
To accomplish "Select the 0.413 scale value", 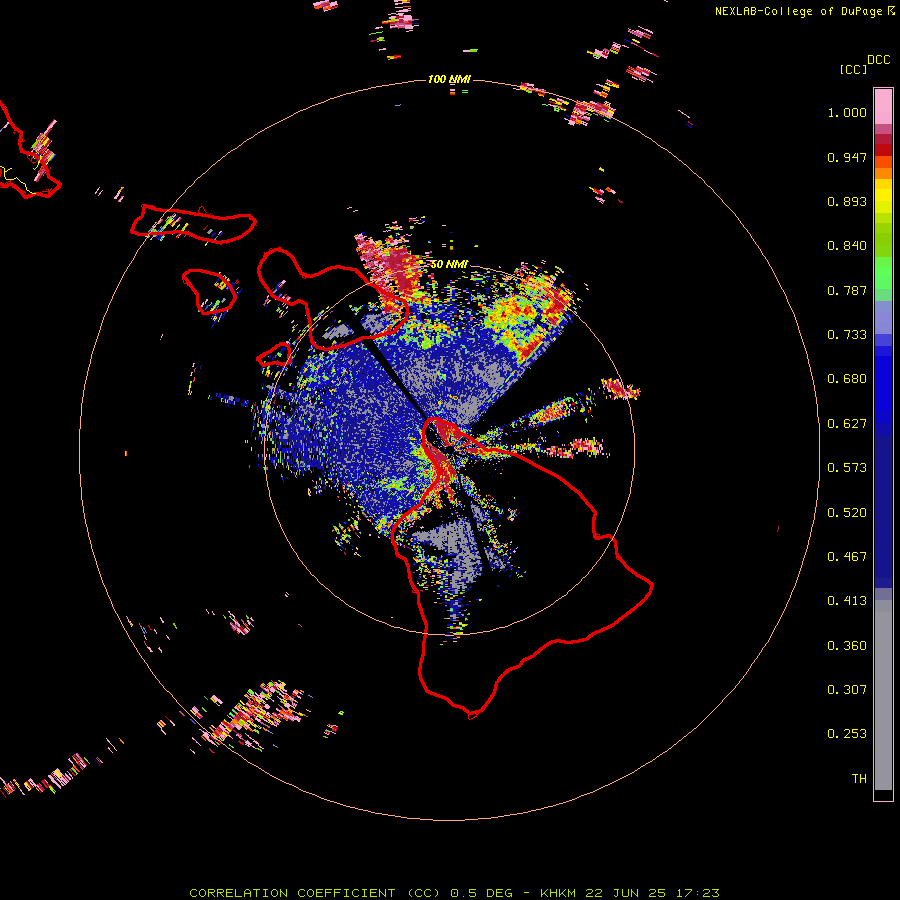I will coord(847,601).
